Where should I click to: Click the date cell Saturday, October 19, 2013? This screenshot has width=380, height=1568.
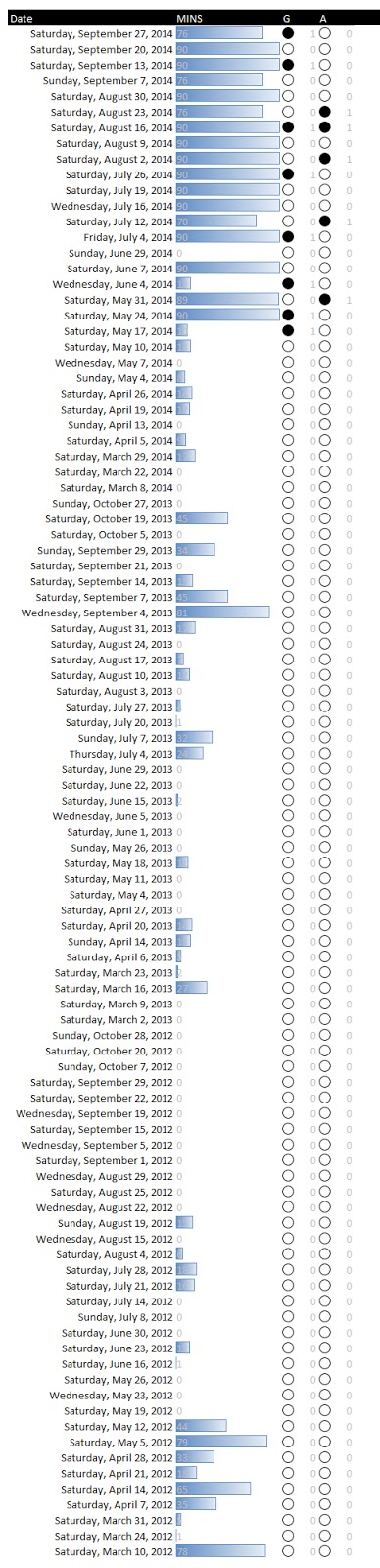coord(109,519)
